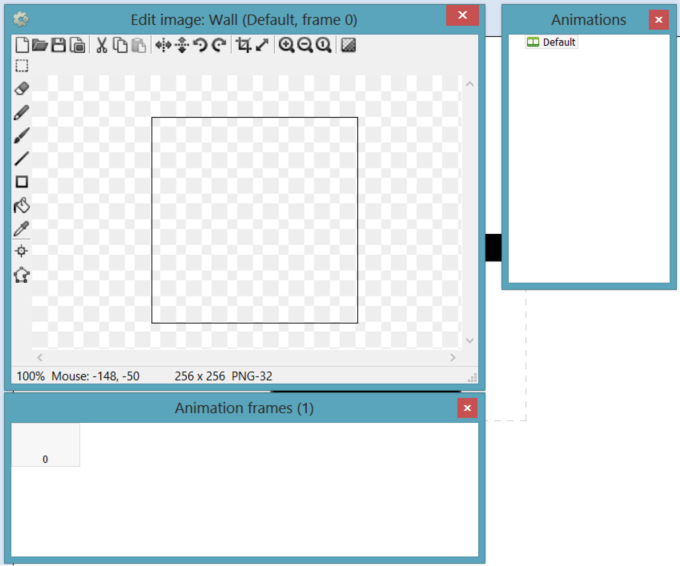Click the window resize grip in status bar
This screenshot has height=566, width=680.
click(x=472, y=378)
